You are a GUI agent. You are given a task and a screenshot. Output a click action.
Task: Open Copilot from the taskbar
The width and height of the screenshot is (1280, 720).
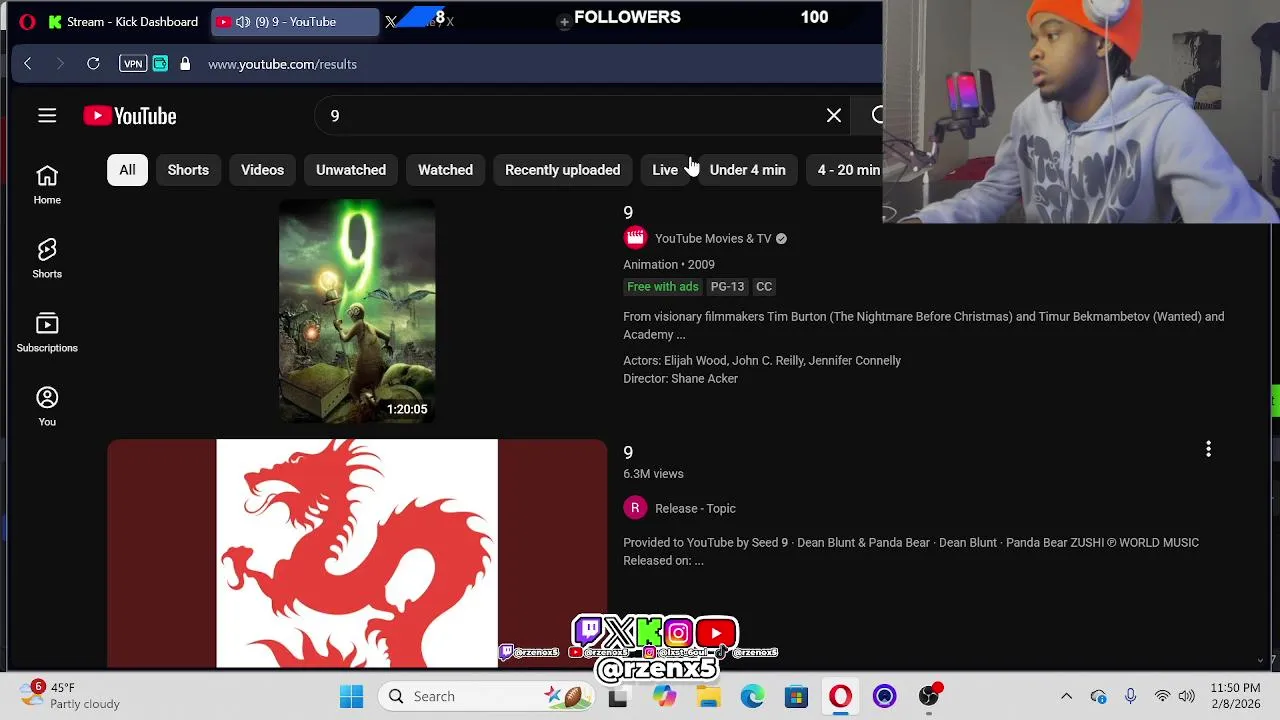[x=664, y=696]
